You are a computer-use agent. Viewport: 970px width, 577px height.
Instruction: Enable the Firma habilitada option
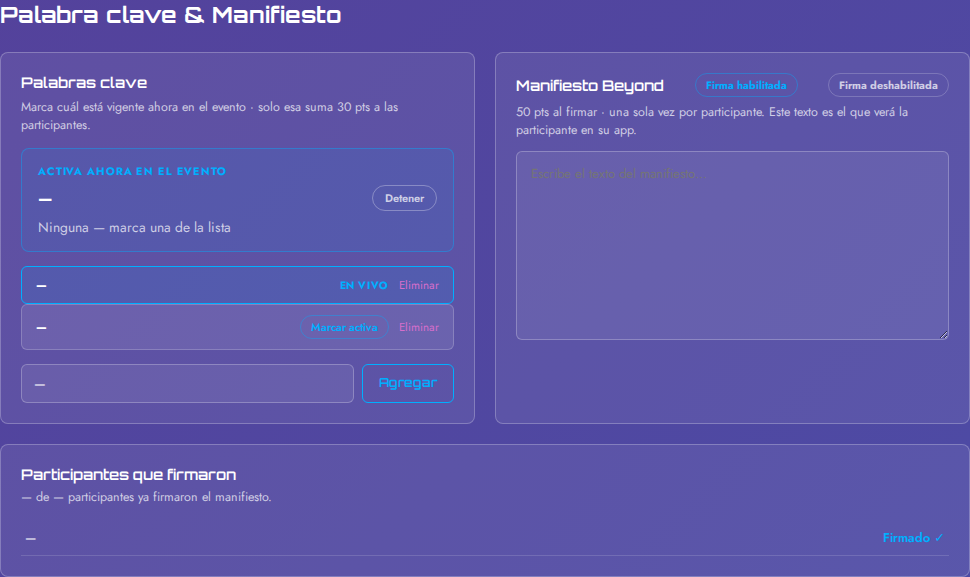tap(746, 85)
